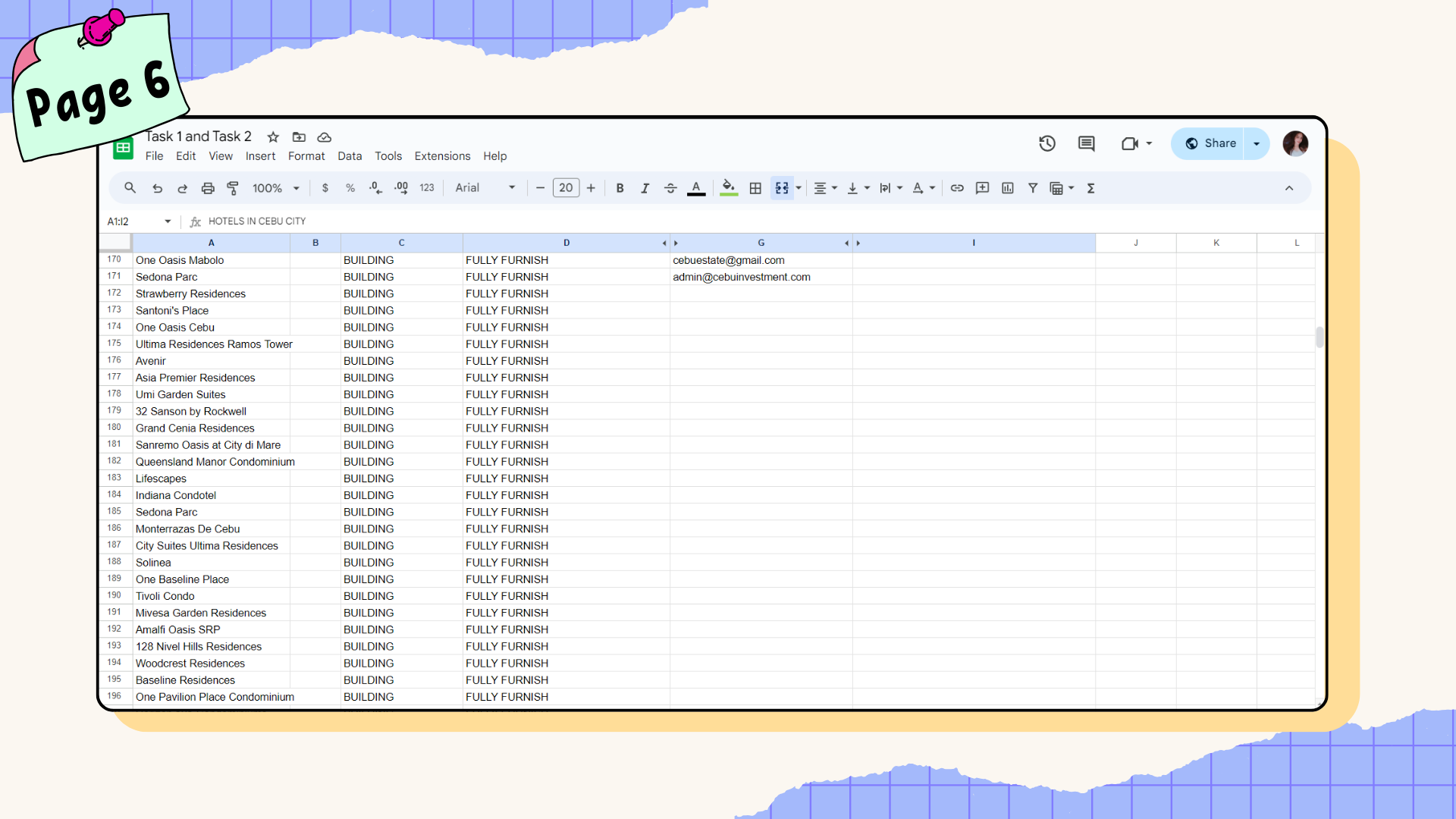This screenshot has width=1456, height=819.
Task: Toggle italic formatting
Action: [645, 188]
